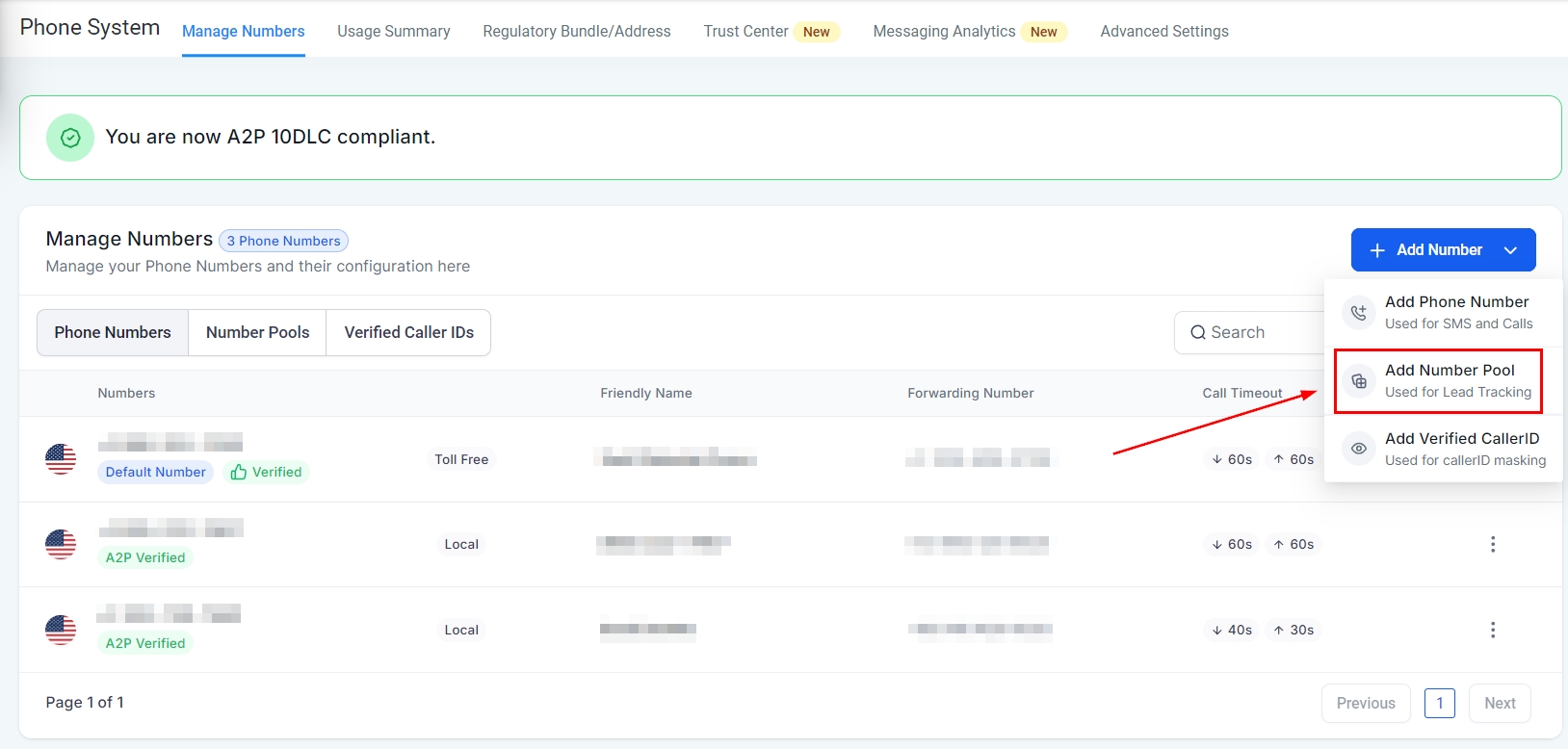This screenshot has height=749, width=1568.
Task: Click the Next page button
Action: (x=1499, y=703)
